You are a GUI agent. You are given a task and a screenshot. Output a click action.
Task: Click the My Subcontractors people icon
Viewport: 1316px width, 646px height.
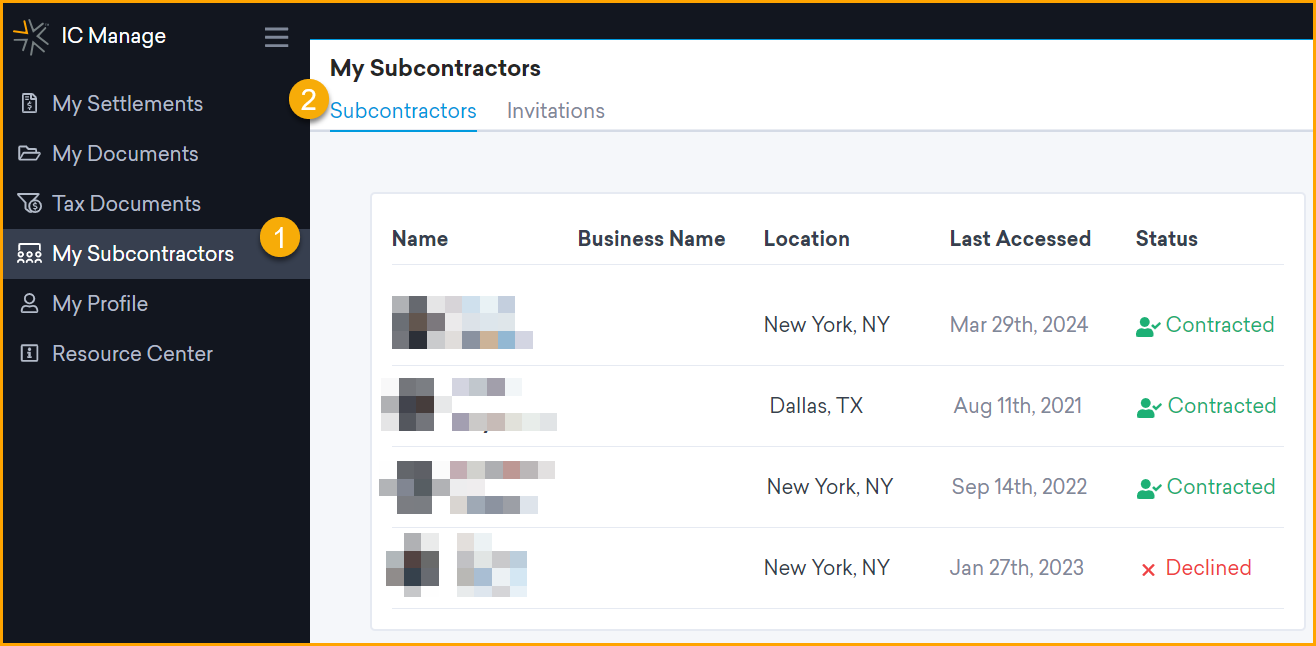[30, 254]
